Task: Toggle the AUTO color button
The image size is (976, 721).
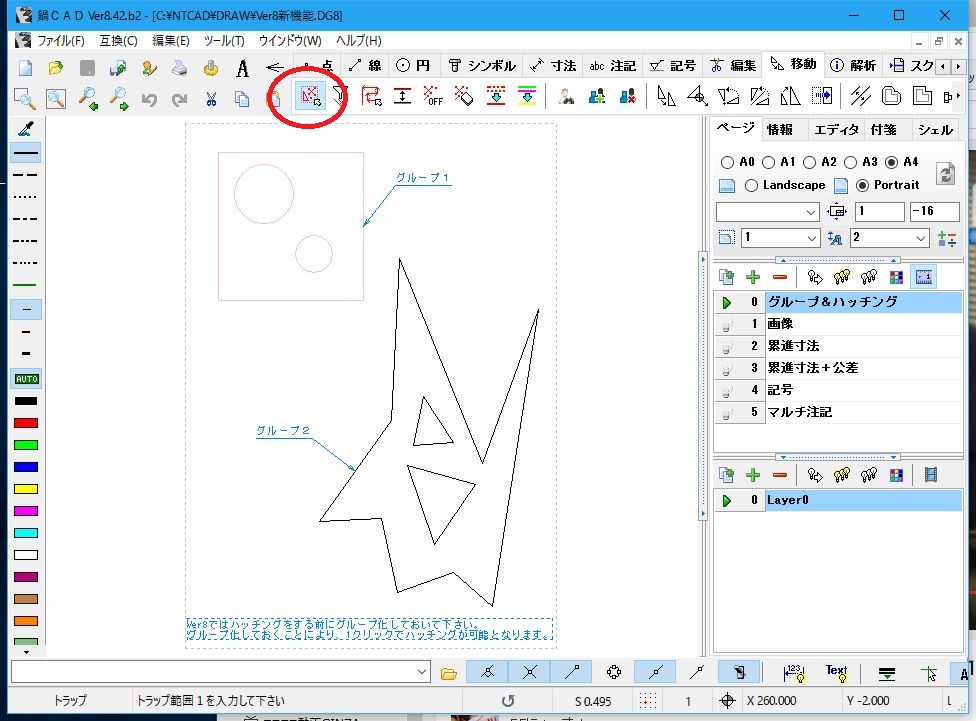Action: [26, 379]
